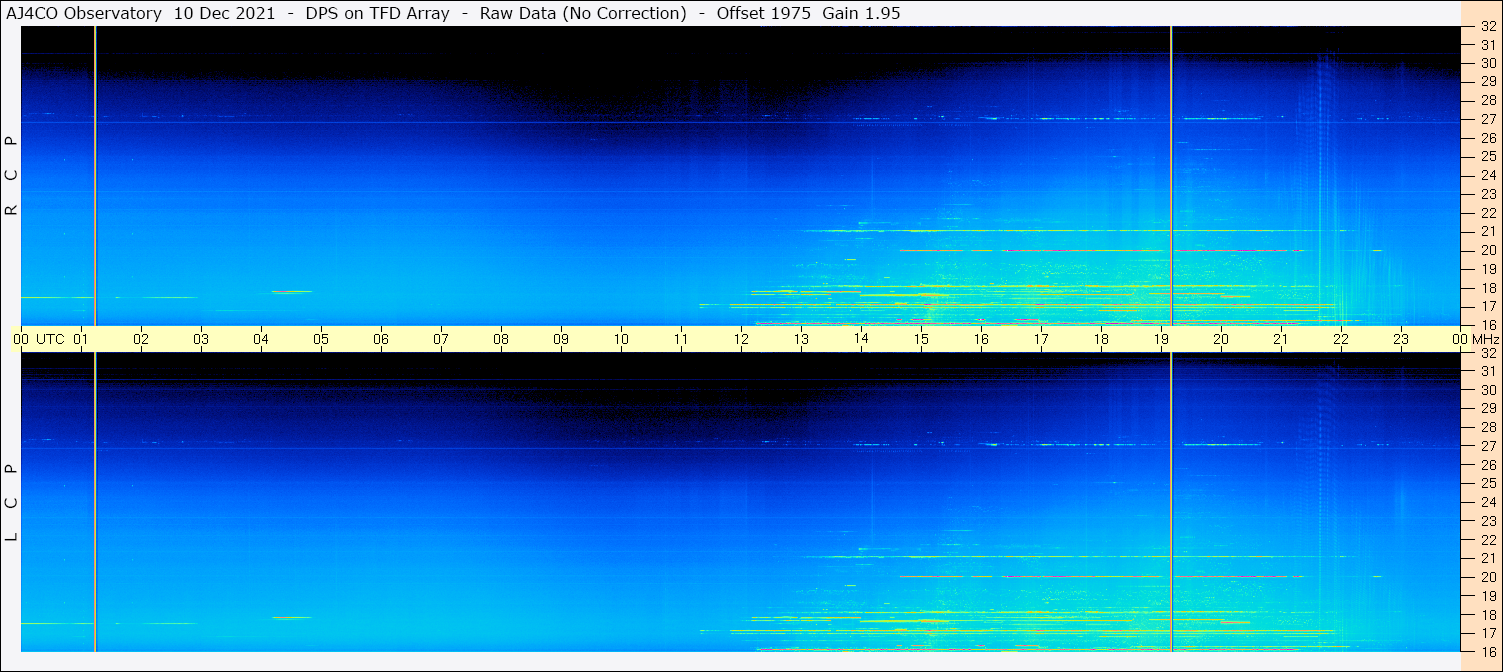The image size is (1503, 672).
Task: Click the "AJ4CO Observatory" title text
Action: pyautogui.click(x=86, y=13)
